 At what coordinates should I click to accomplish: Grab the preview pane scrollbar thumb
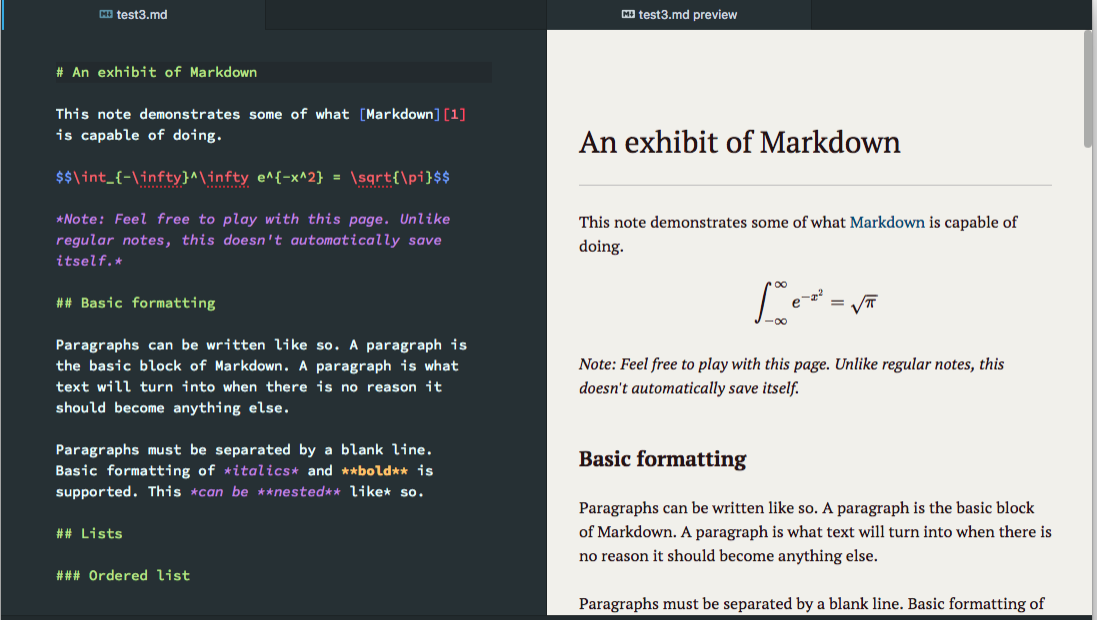(1088, 90)
